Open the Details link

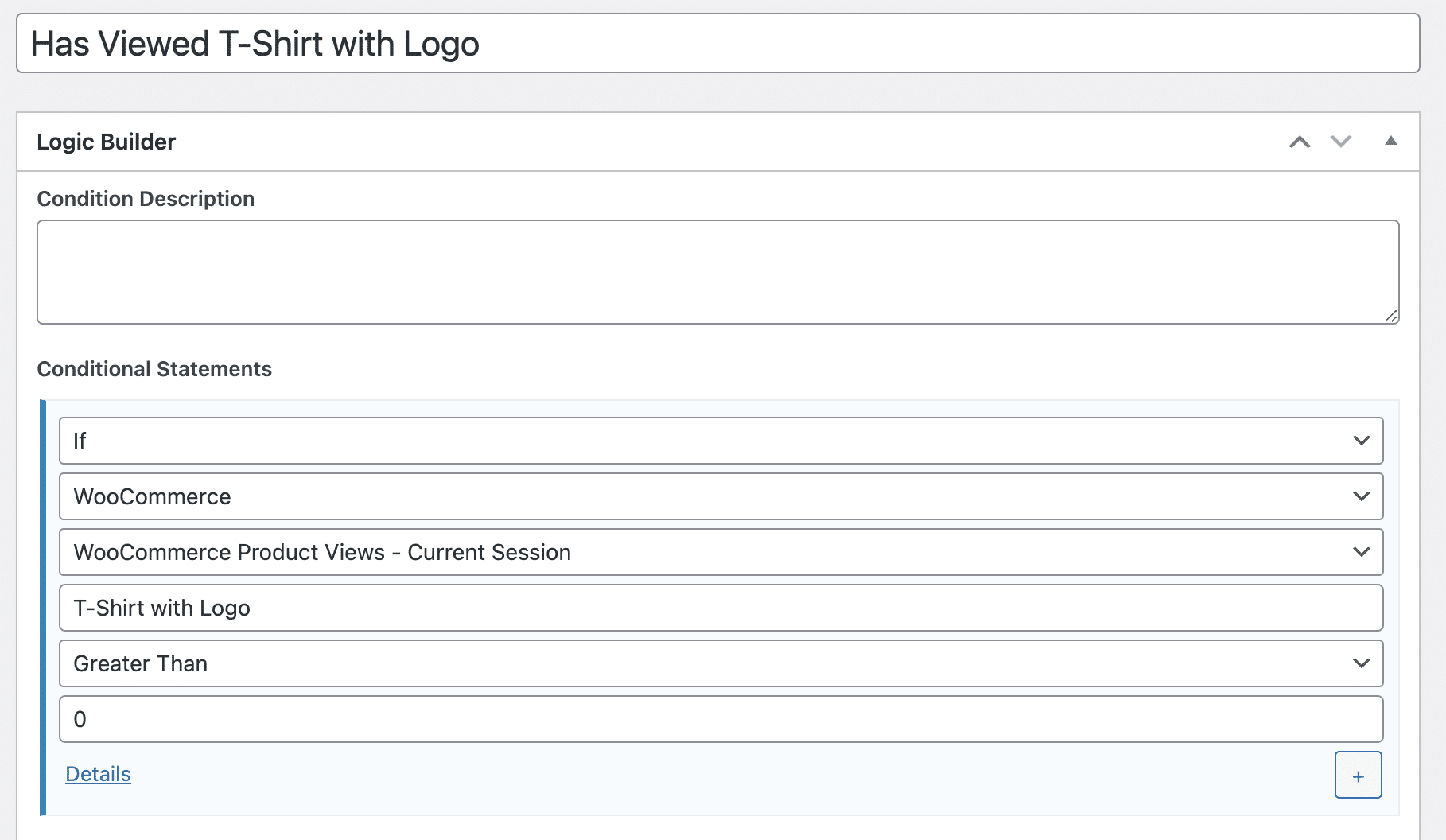pos(98,774)
